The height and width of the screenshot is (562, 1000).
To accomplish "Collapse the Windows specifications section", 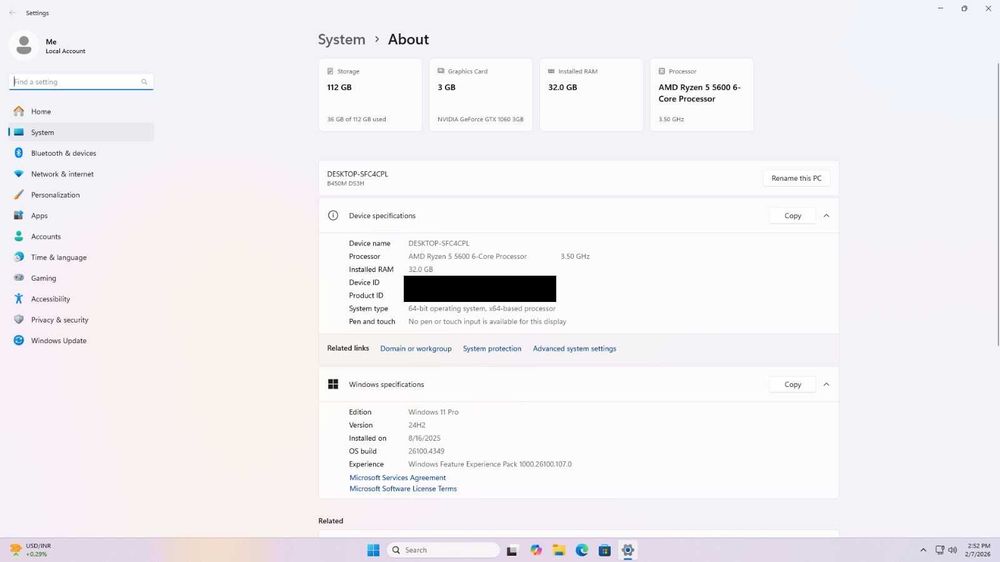I will (827, 384).
